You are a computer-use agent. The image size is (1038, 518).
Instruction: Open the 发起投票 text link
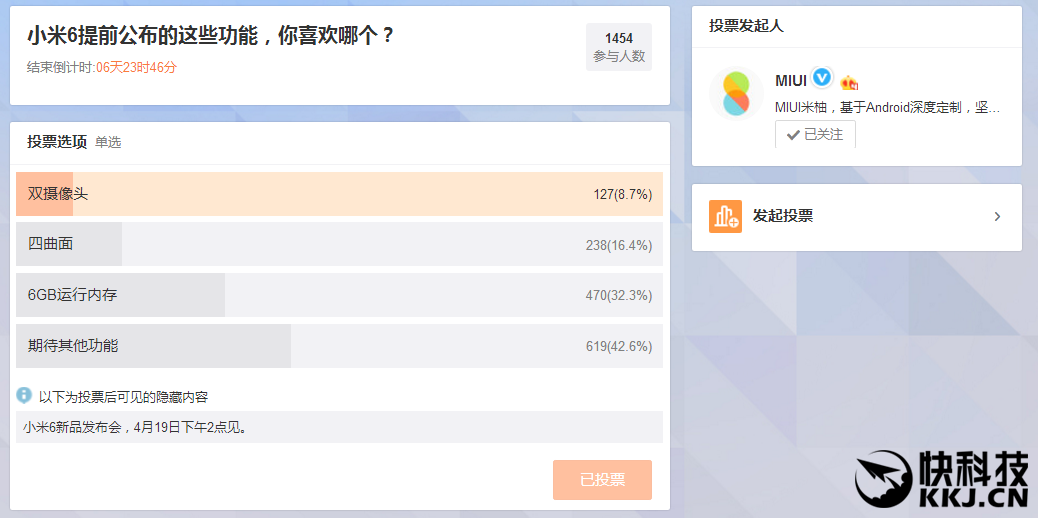click(x=782, y=216)
